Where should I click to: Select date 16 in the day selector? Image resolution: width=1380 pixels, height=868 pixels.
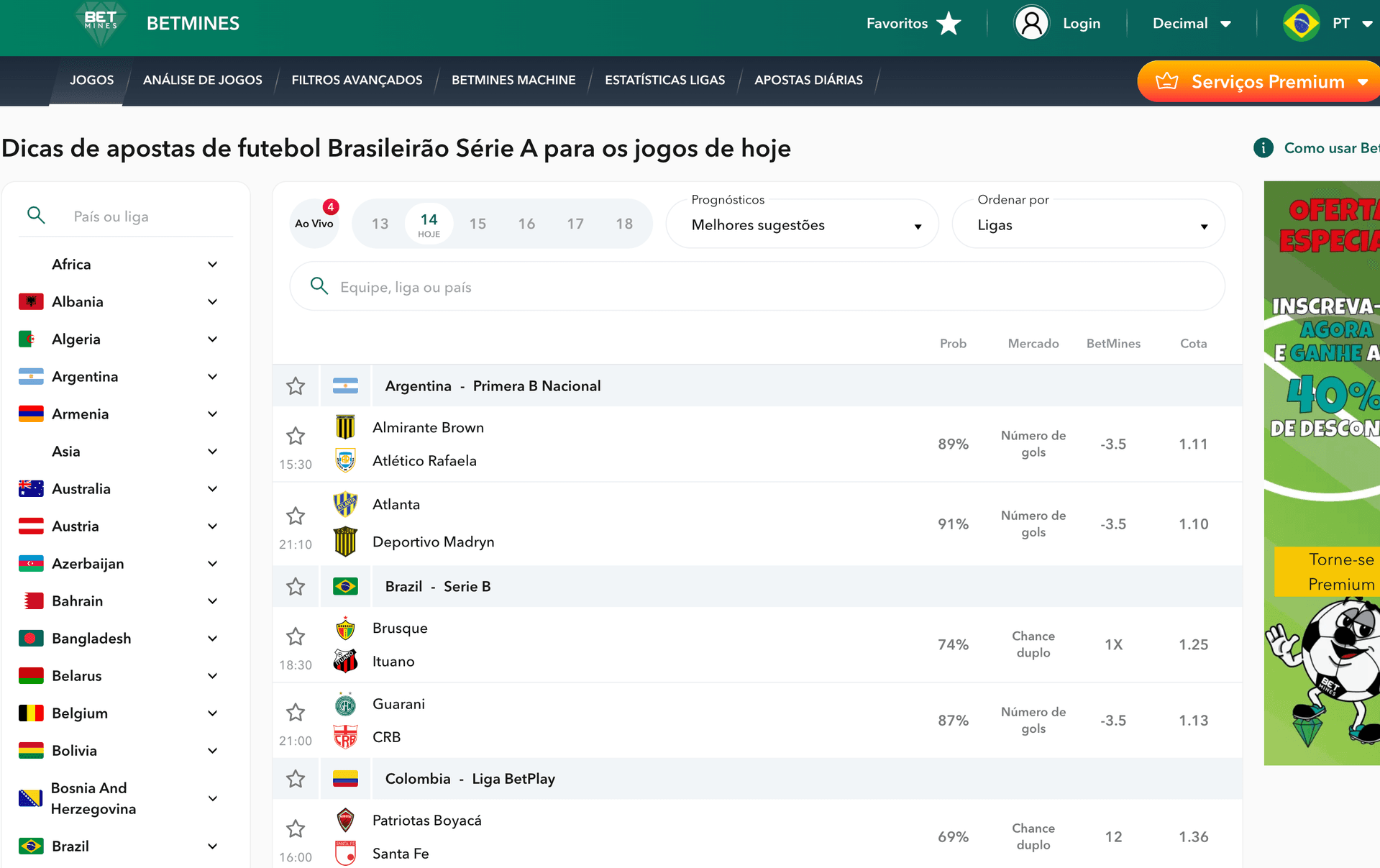tap(526, 224)
